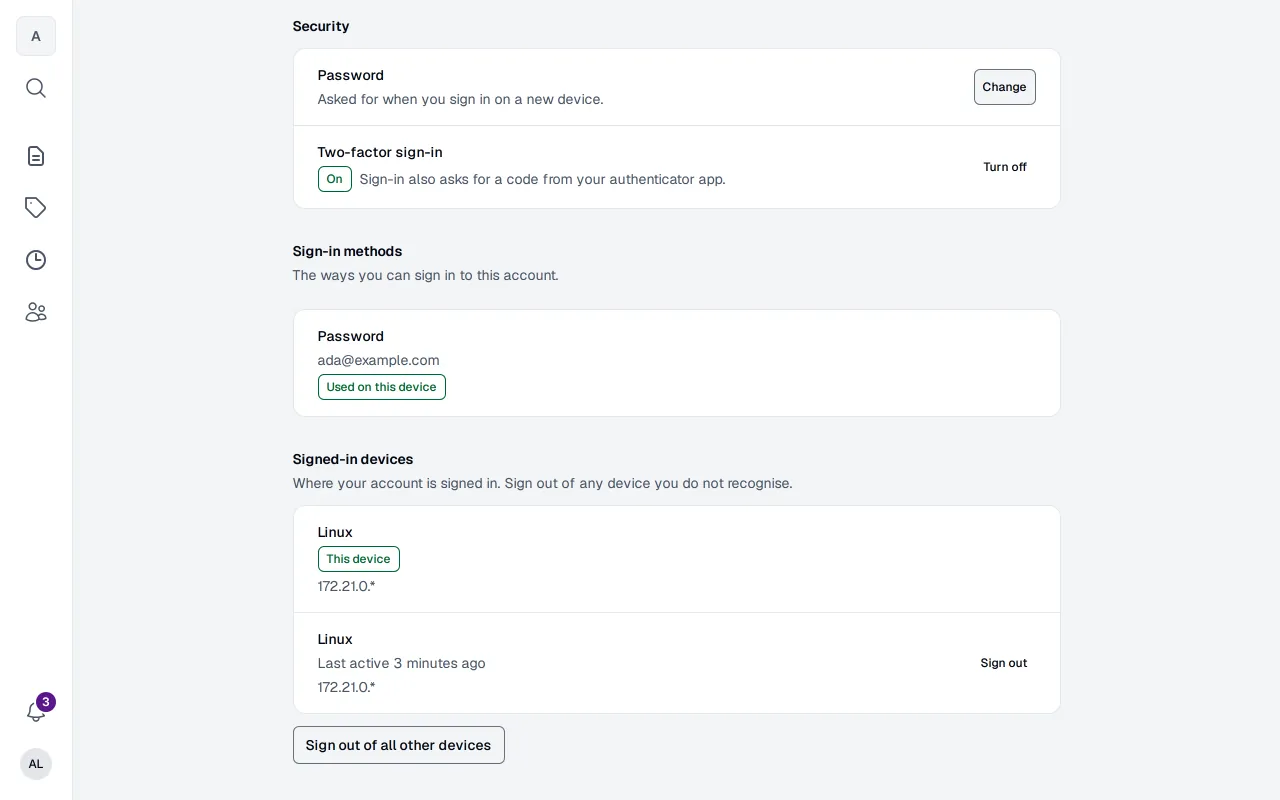1280x800 pixels.
Task: Open search from the sidebar magnifier icon
Action: pos(36,88)
